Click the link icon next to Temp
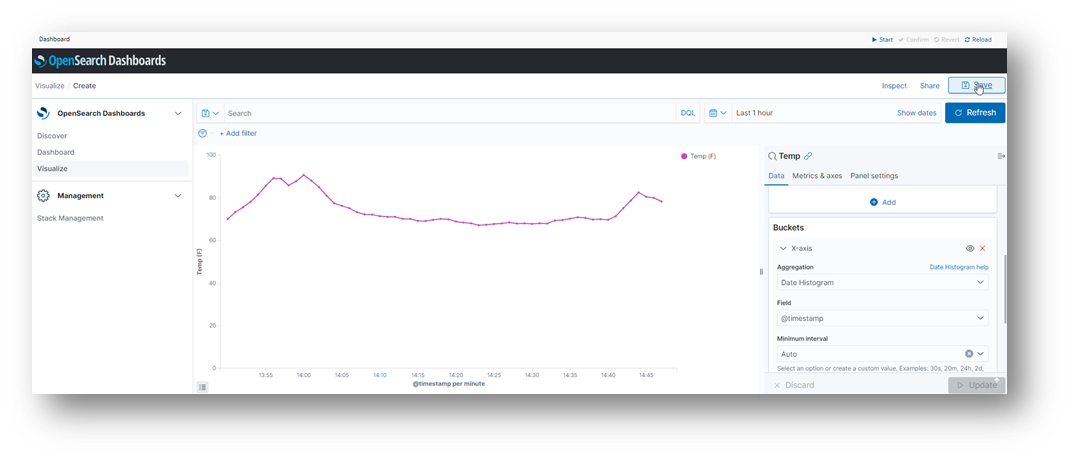 808,156
